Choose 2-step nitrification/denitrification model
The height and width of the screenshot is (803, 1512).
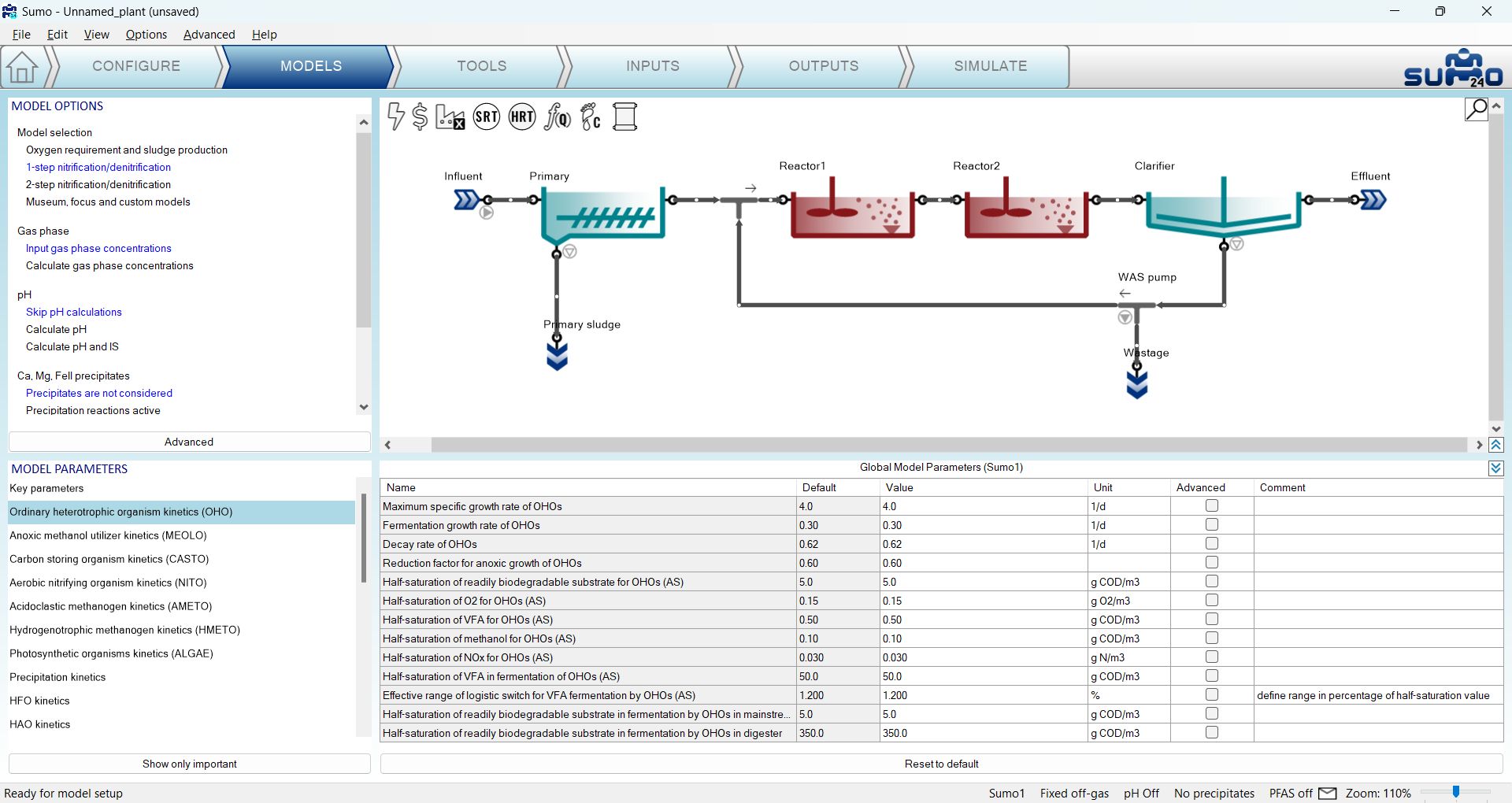pos(98,184)
